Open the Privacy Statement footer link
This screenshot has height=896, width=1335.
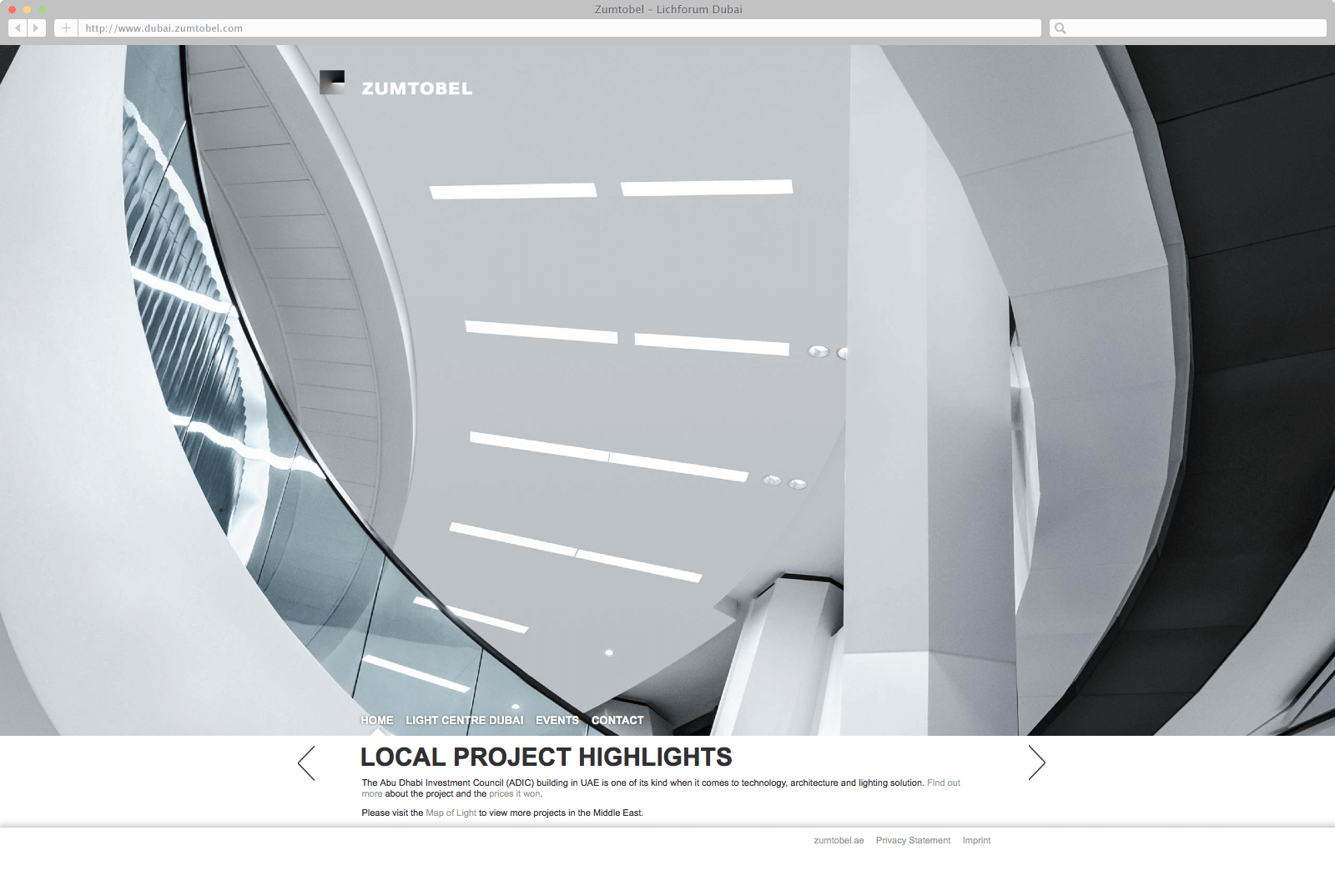(913, 840)
